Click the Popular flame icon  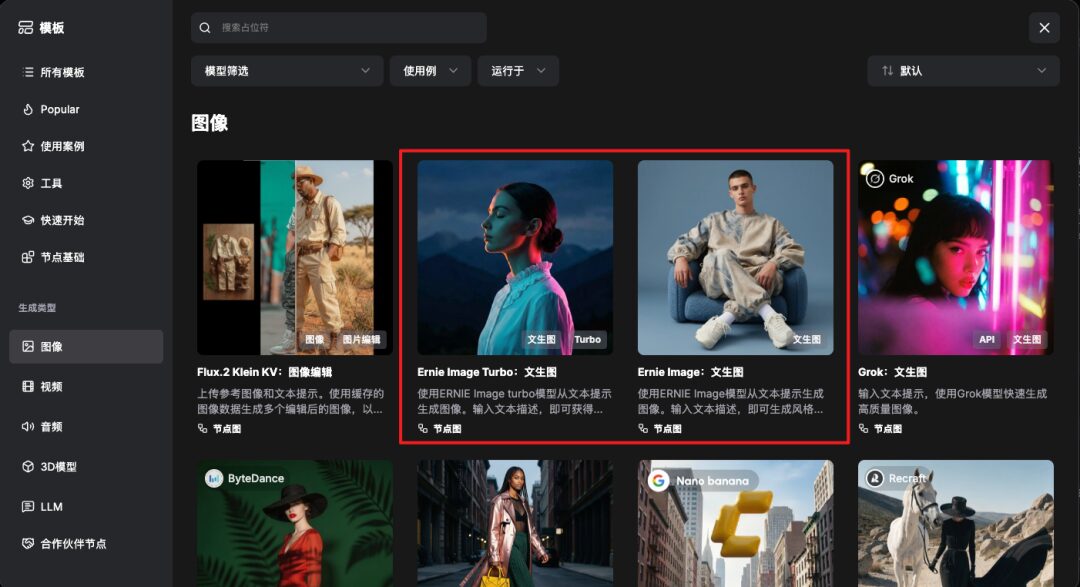28,109
